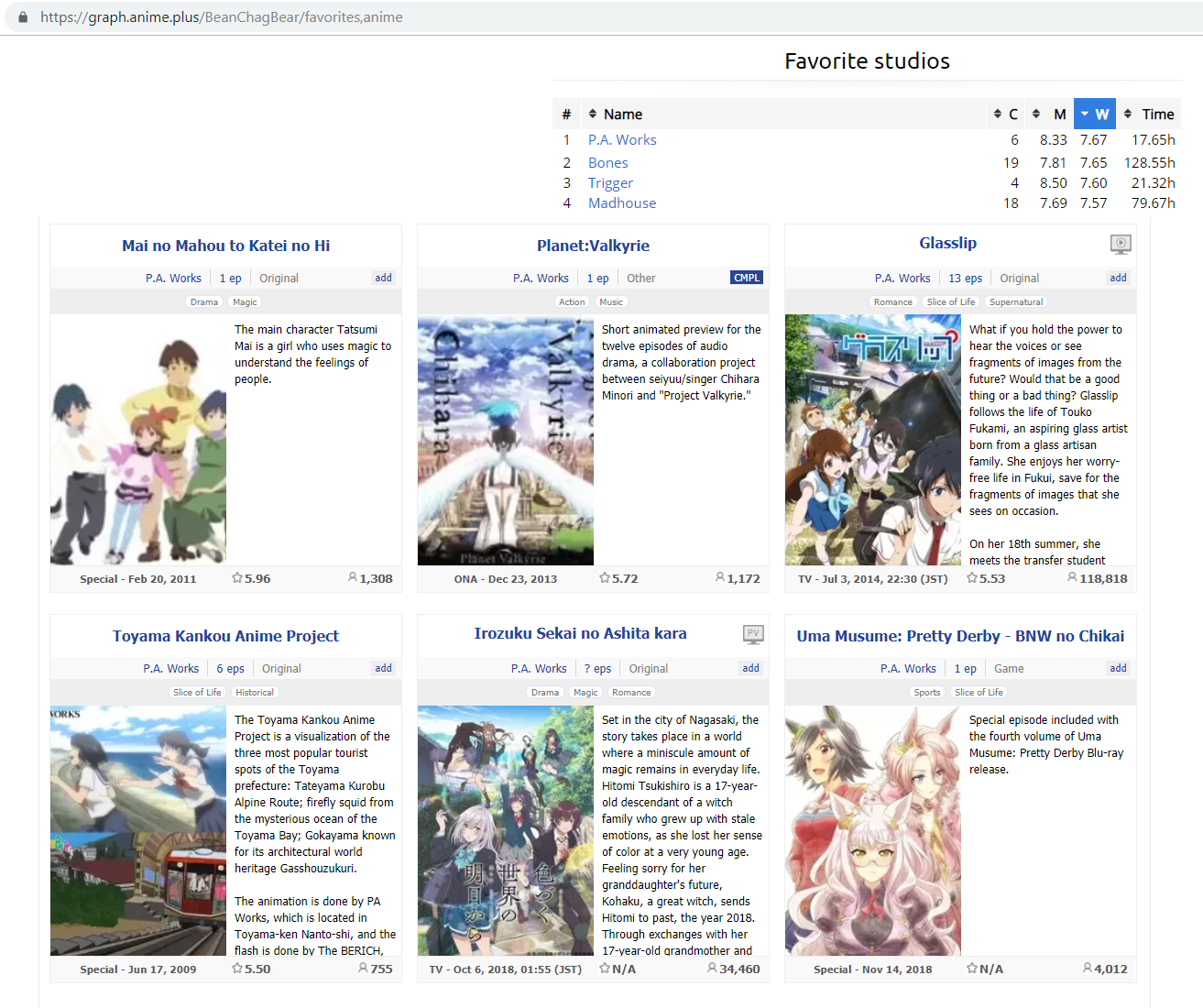Screen dimensions: 1203x1008
Task: Sort studios table by C column
Action: point(1005,115)
